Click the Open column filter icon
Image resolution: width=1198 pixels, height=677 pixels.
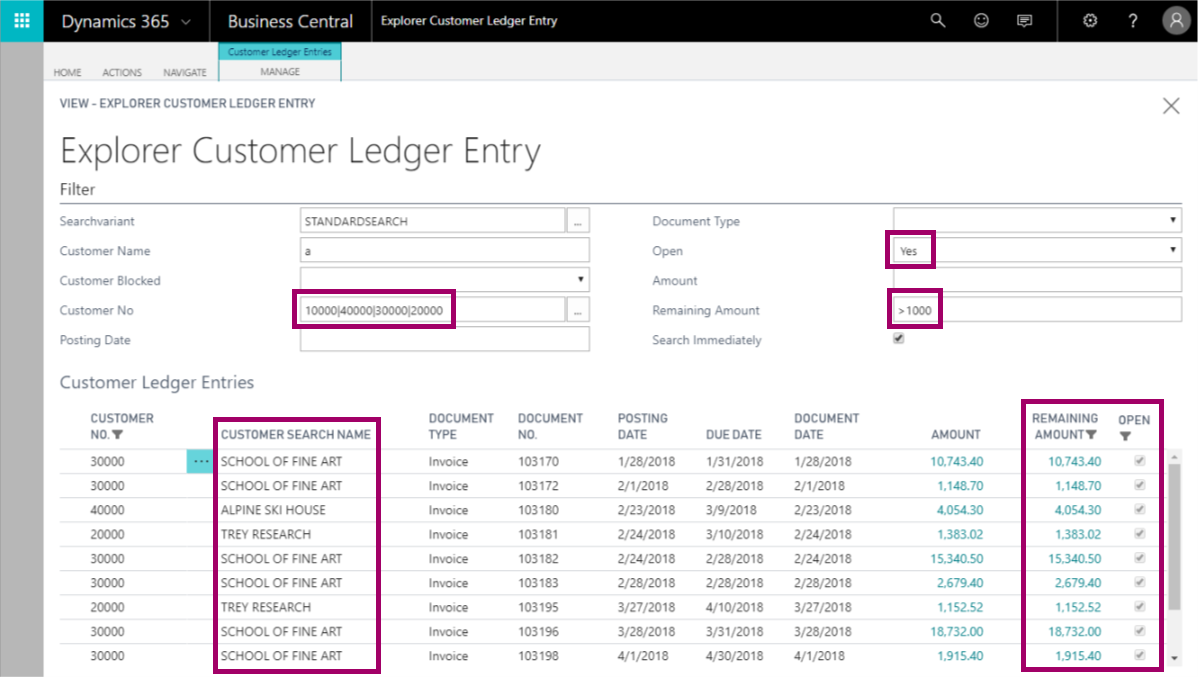1125,436
